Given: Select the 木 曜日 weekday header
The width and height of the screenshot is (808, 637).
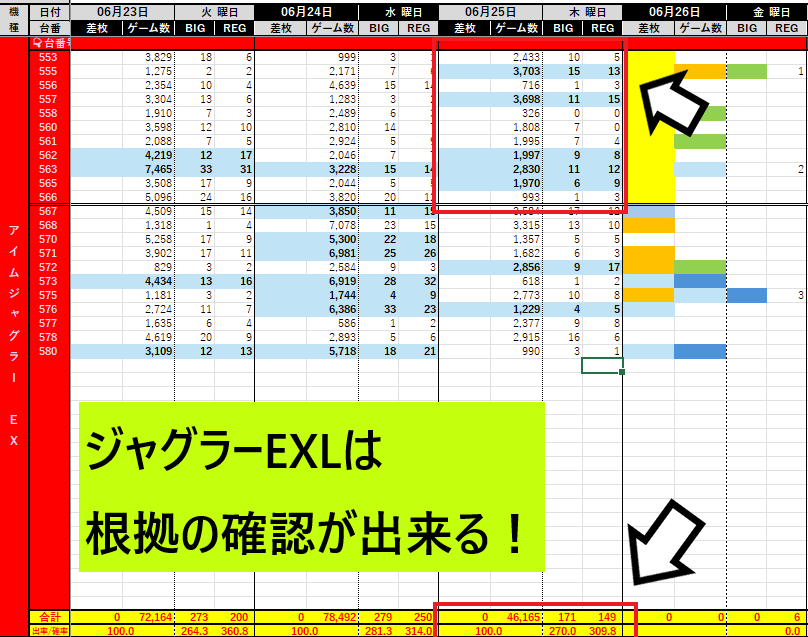Looking at the screenshot, I should (583, 12).
